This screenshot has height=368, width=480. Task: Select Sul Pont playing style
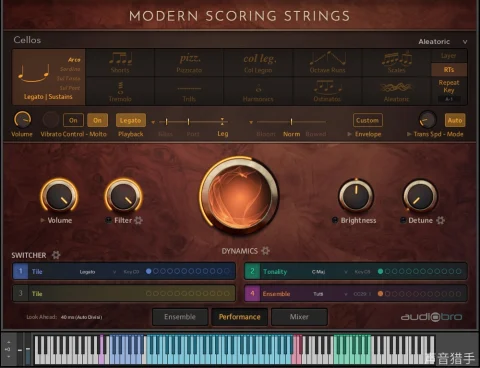[70, 88]
